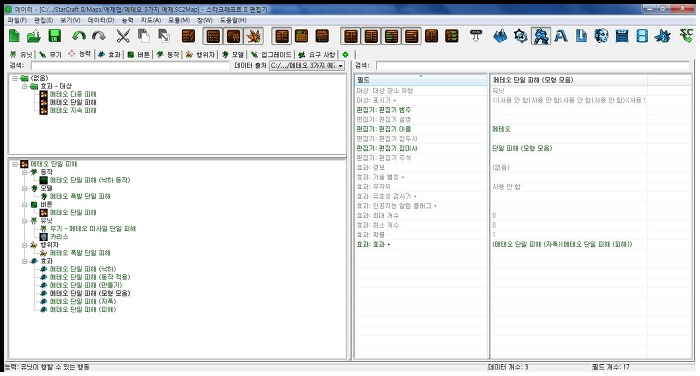Click the blue creature module icon
This screenshot has height=376, width=700.
pos(662,36)
